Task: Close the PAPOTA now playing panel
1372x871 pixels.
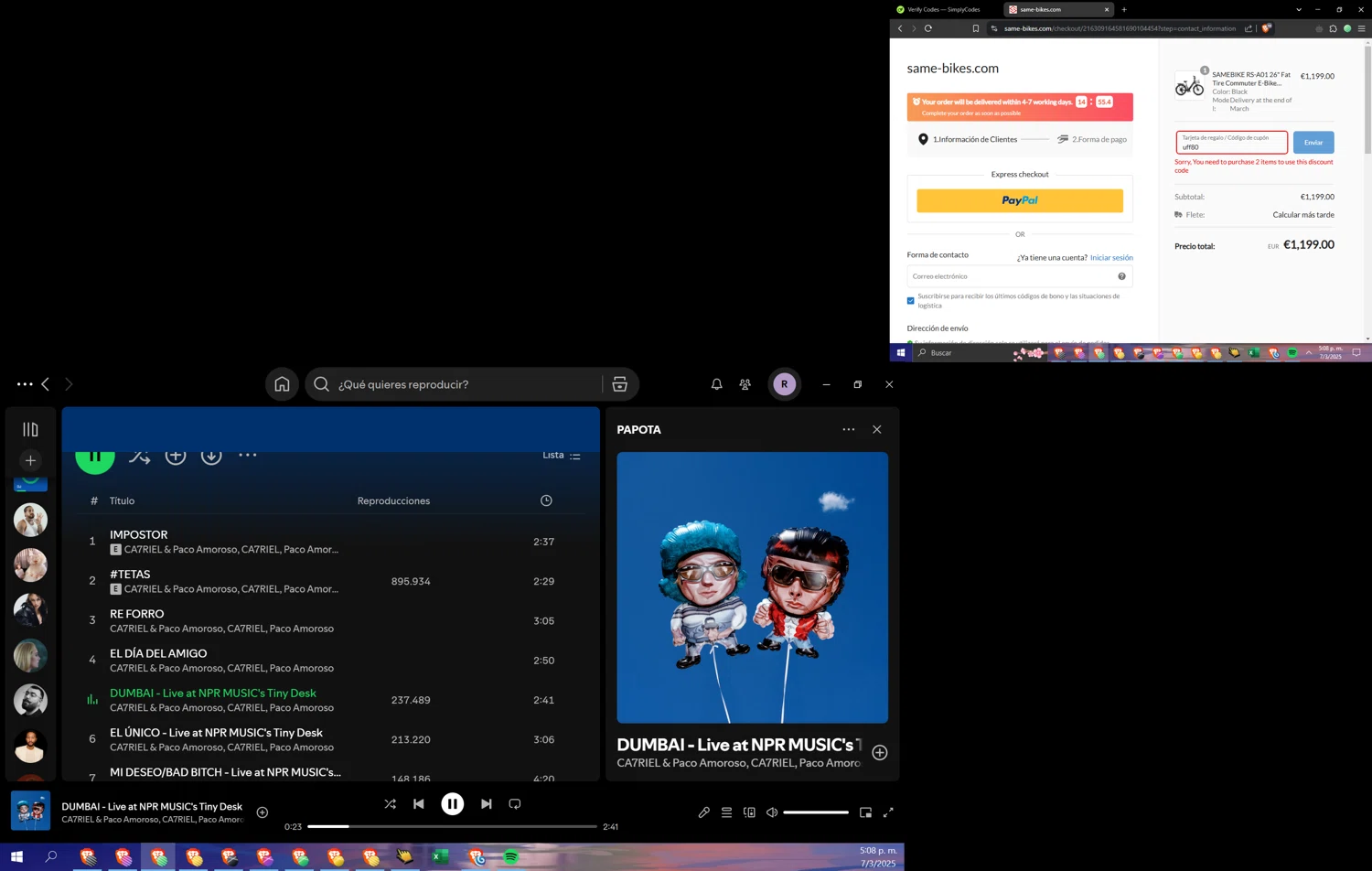Action: pos(877,429)
